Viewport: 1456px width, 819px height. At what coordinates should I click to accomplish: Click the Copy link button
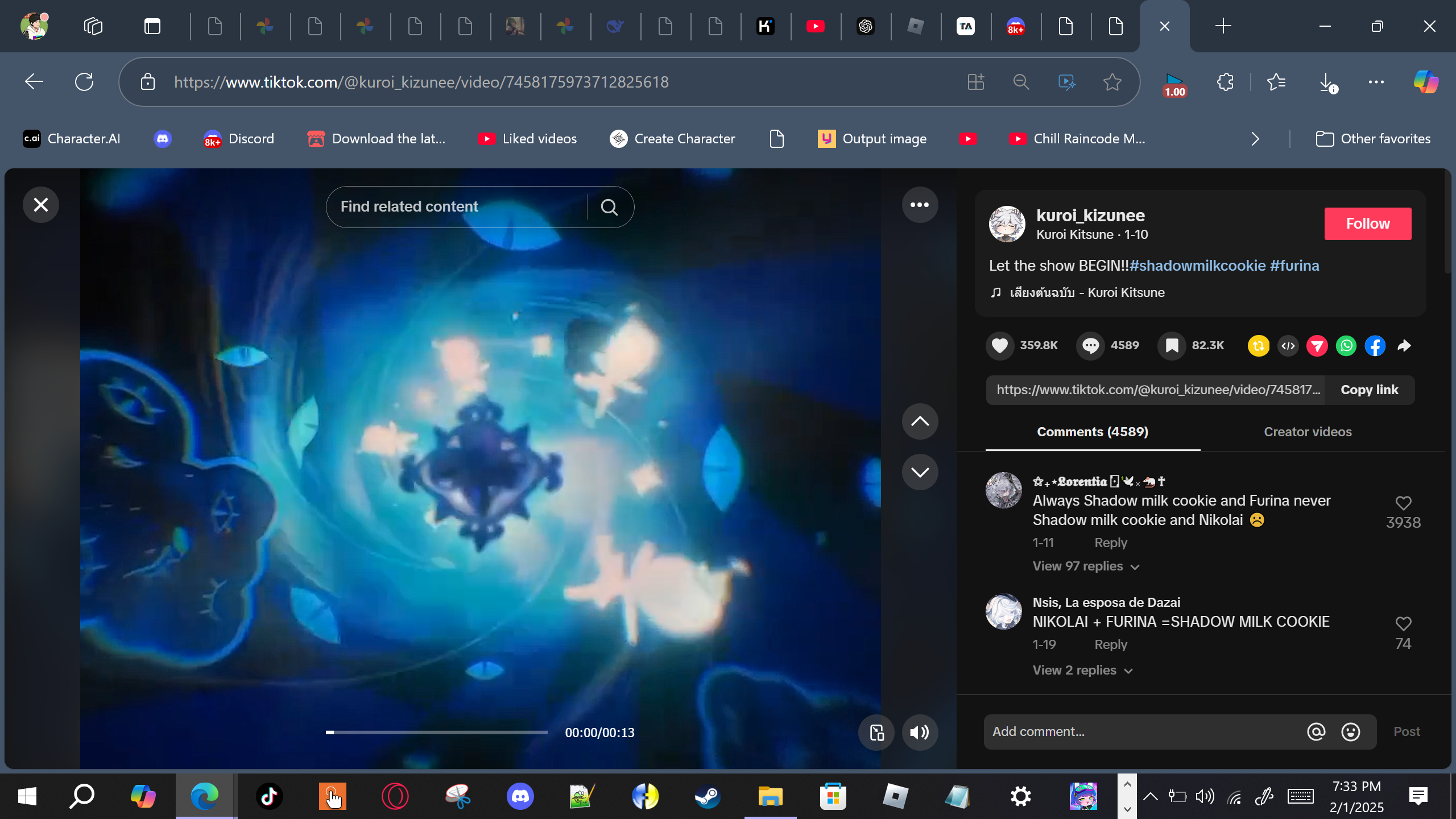point(1369,390)
